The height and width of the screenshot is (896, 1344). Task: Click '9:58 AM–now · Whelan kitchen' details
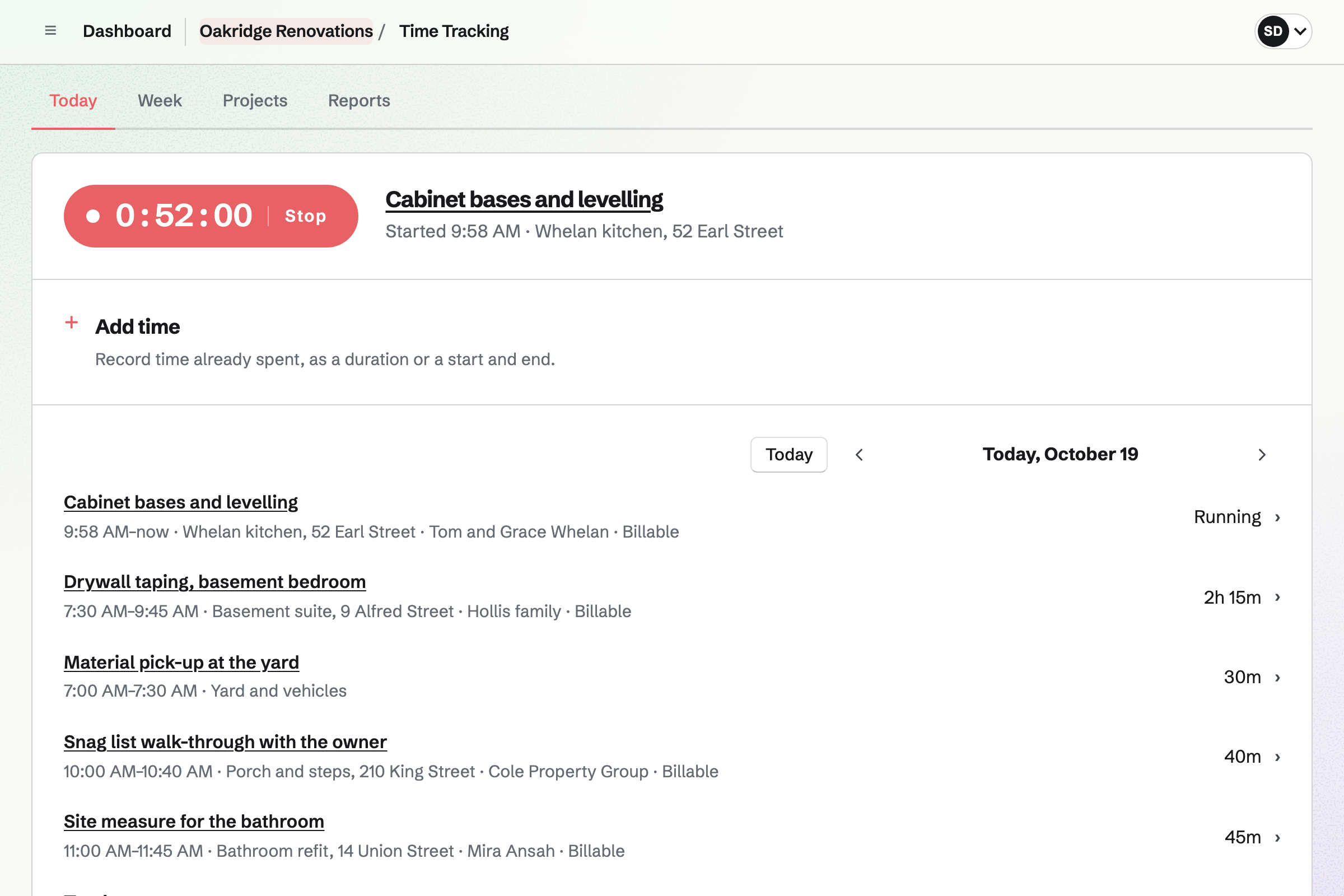coord(371,532)
